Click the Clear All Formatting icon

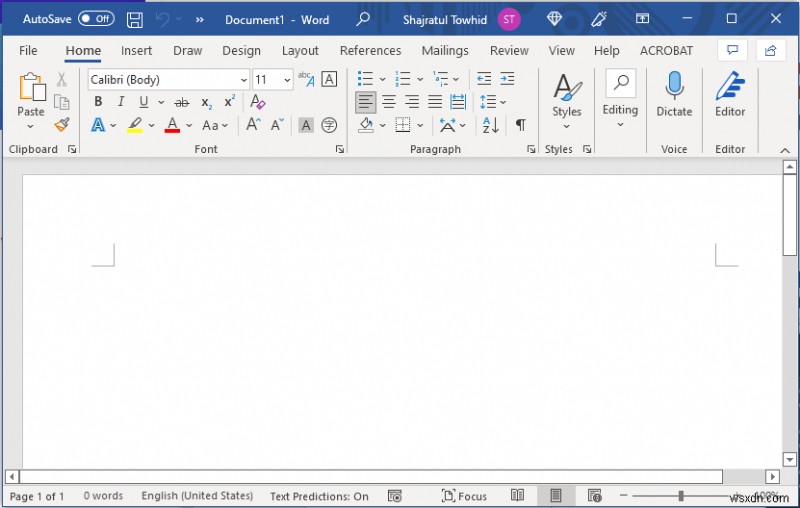[258, 101]
